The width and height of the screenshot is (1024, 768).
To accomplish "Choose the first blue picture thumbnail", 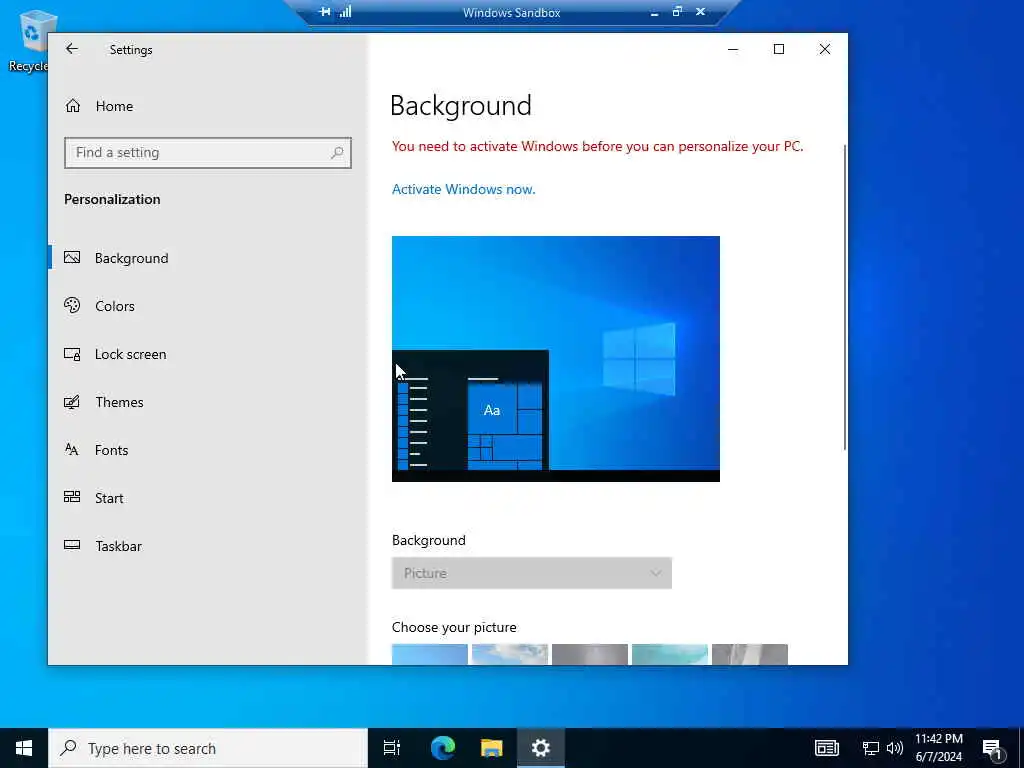I will pyautogui.click(x=430, y=654).
